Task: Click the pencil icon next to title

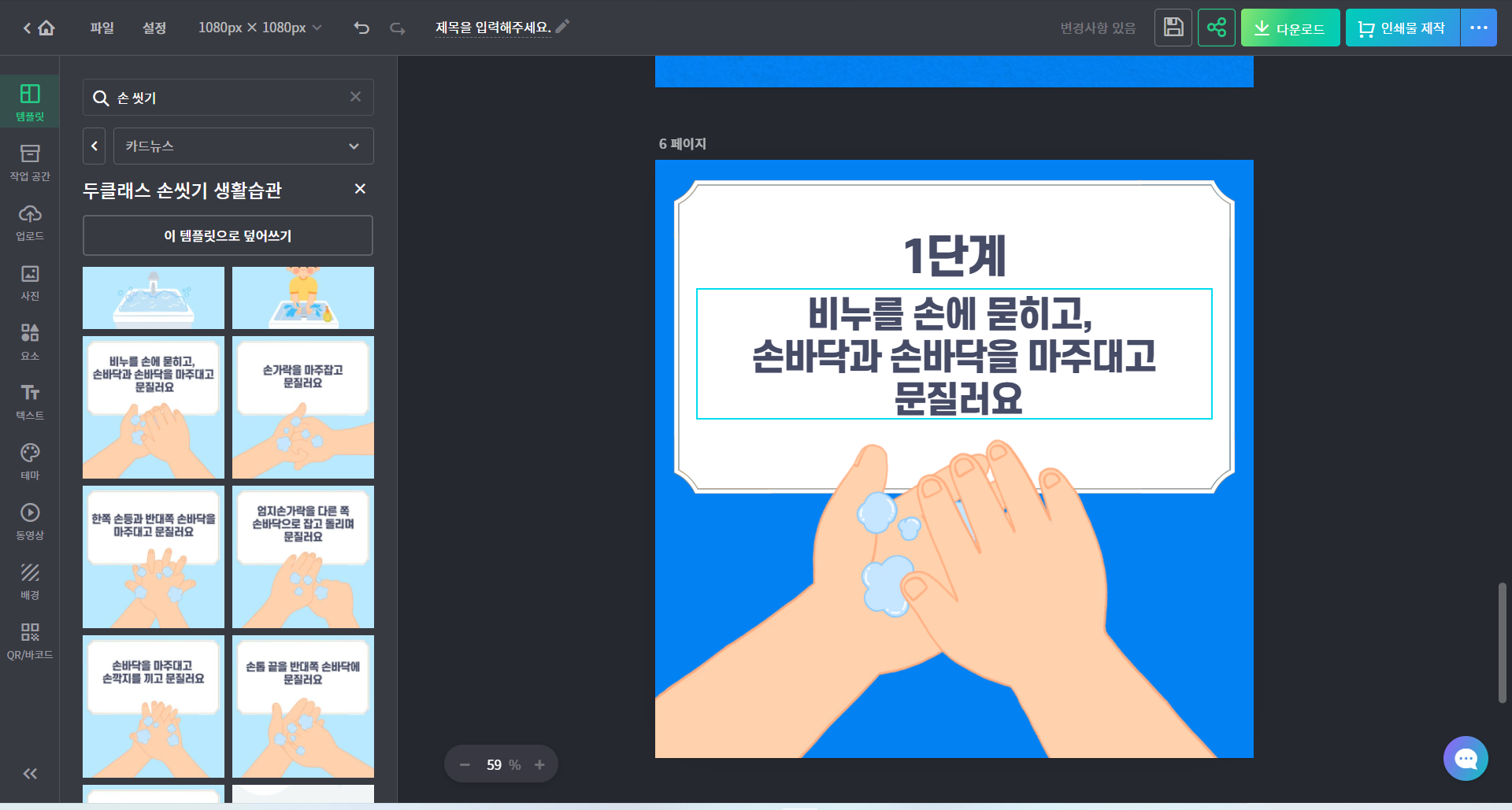Action: [563, 27]
